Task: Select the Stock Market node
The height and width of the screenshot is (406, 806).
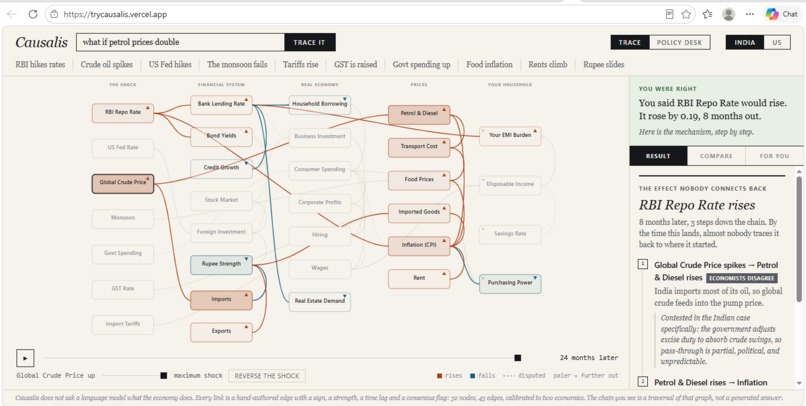Action: 221,201
